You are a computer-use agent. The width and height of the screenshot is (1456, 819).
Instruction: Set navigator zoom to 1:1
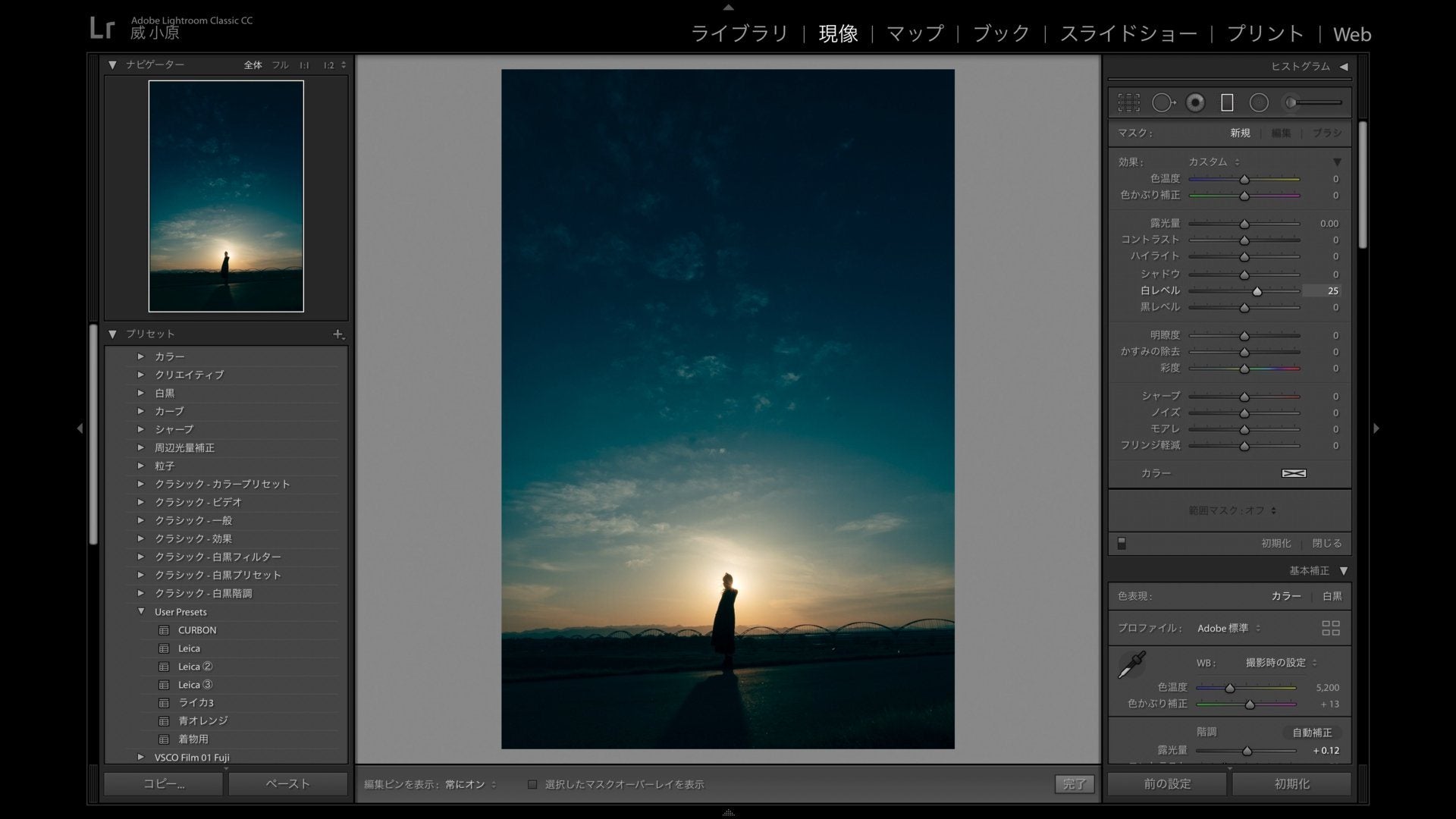[304, 65]
